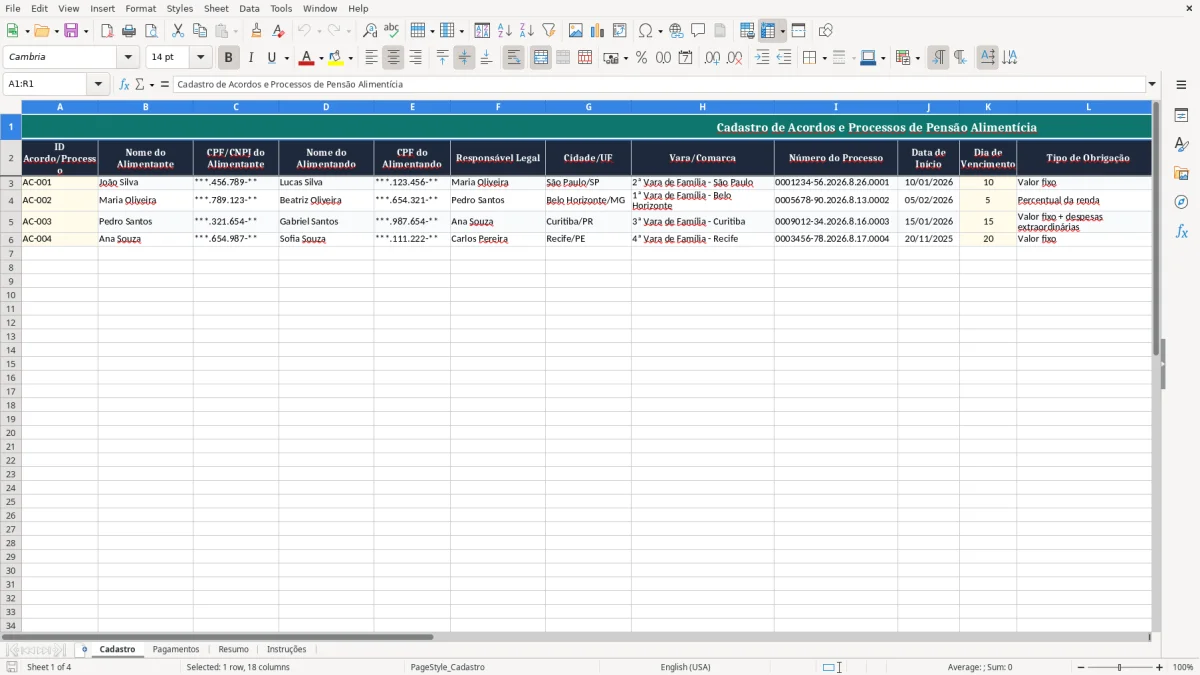Expand the formula bar

[x=1153, y=84]
